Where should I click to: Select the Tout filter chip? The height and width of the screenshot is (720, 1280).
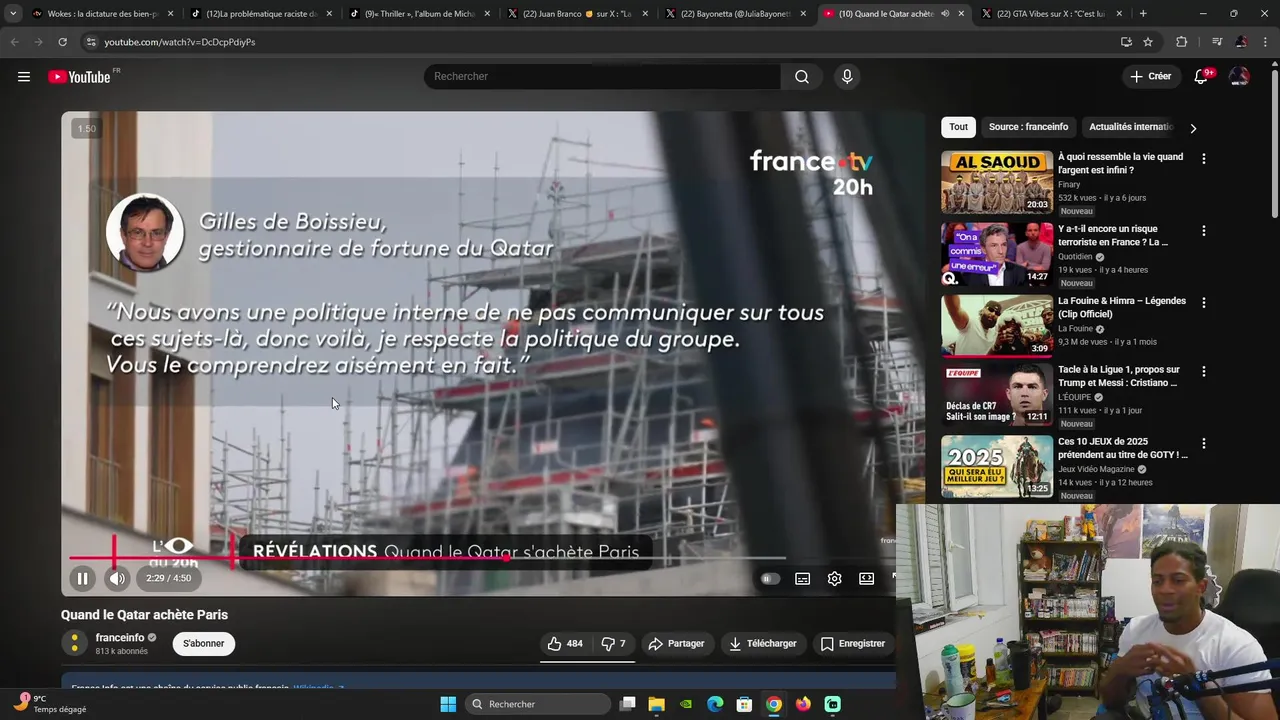pos(958,127)
